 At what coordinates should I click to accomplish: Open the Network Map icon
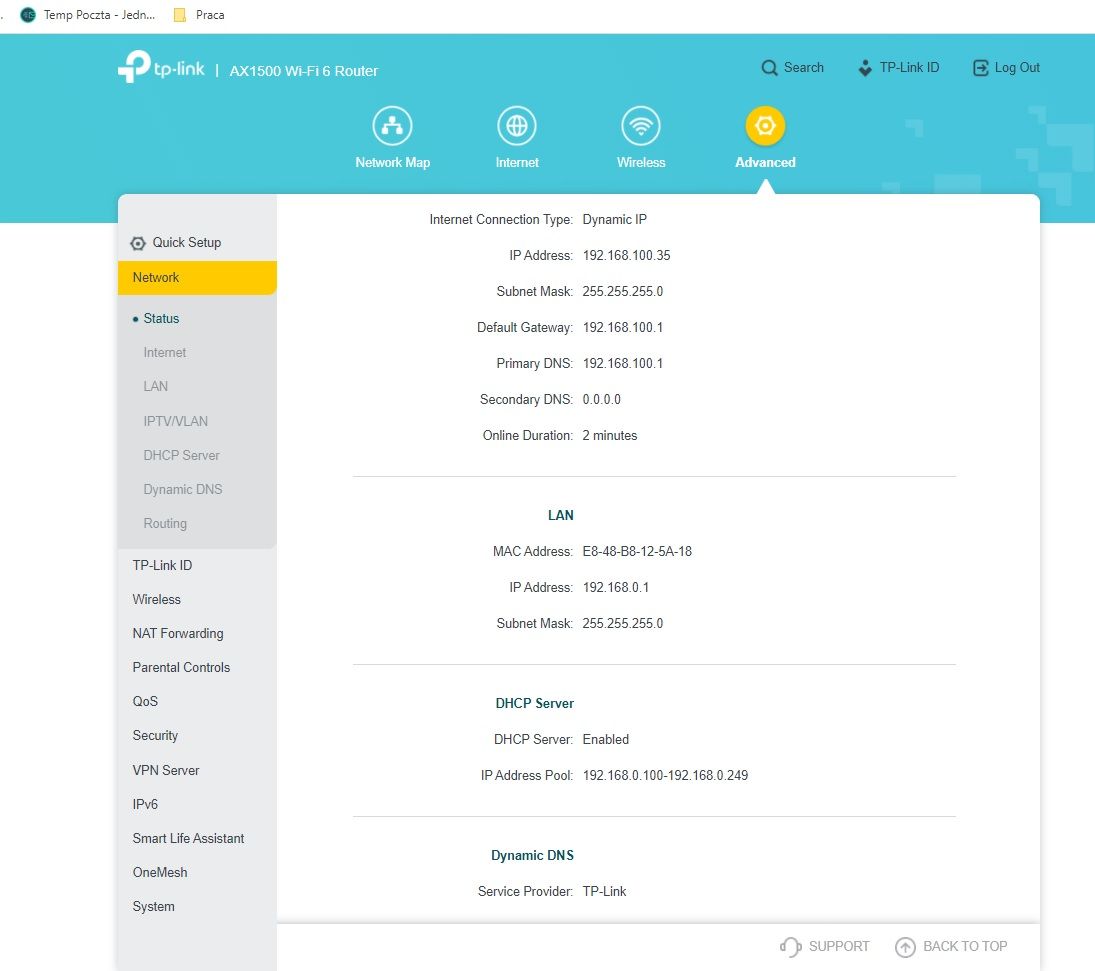coord(392,126)
